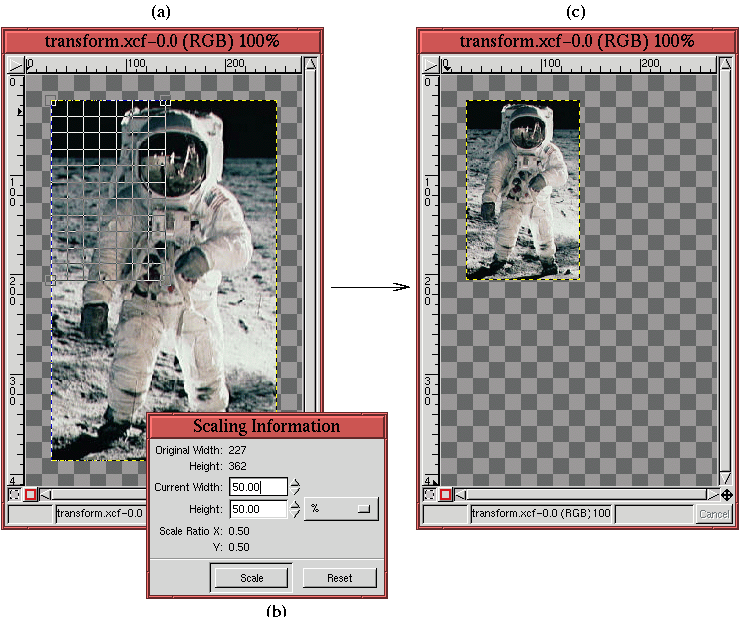Click the navigation cross icon in right window
Viewport: 739px width, 617px height.
point(726,494)
